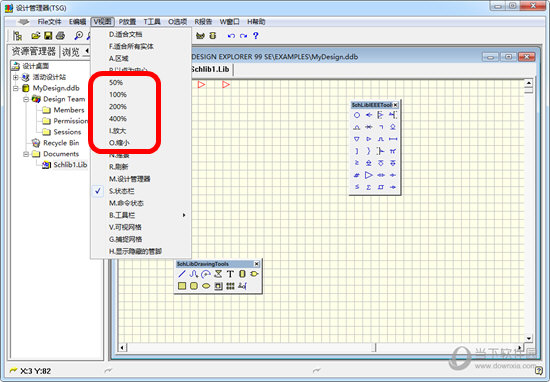Choose R.刷新 in the view menu
The image size is (550, 382).
141,167
